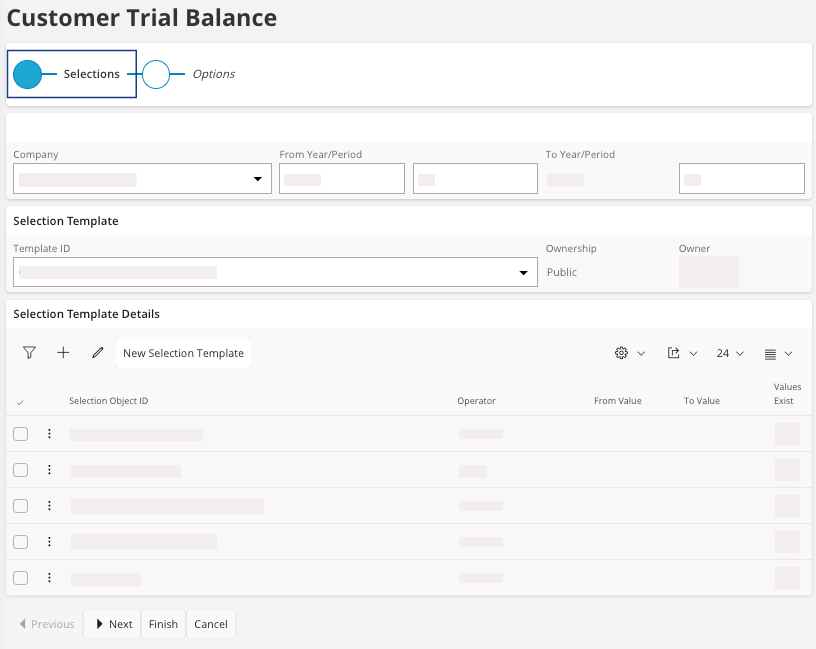Click the From Year/Period year field
The width and height of the screenshot is (816, 649).
(341, 179)
